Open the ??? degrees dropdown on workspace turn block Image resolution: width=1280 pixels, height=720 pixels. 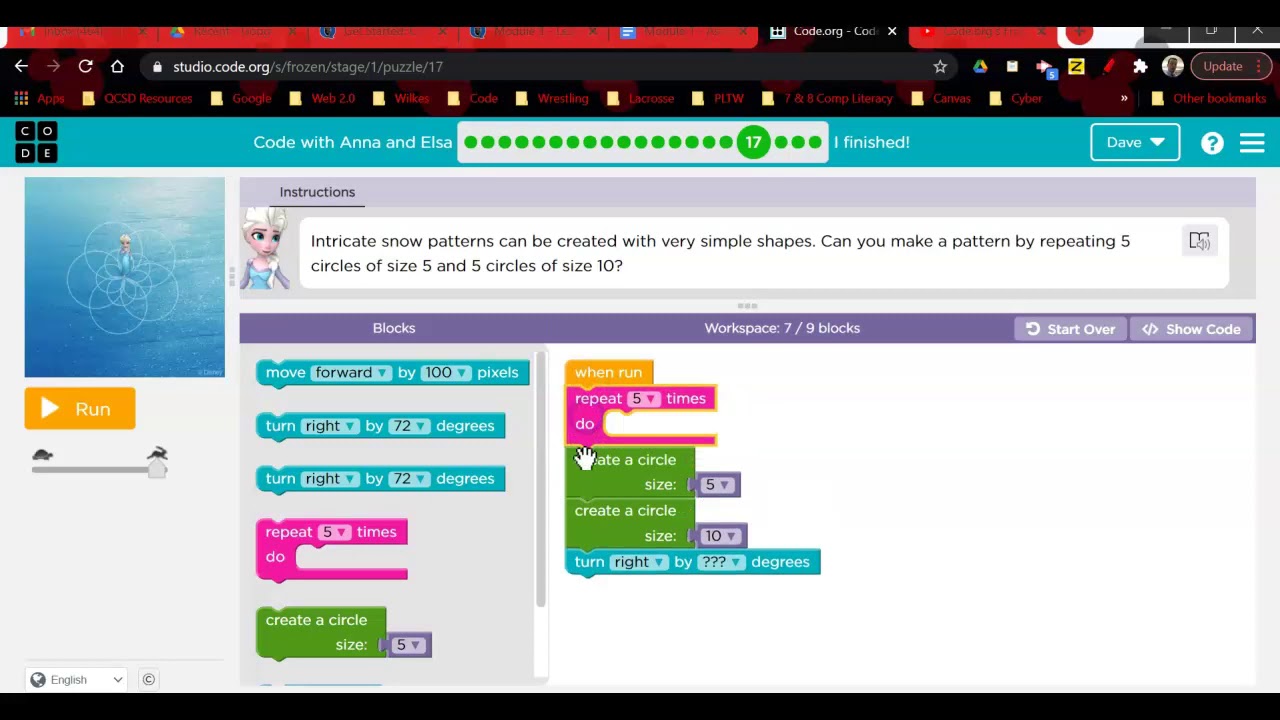click(x=721, y=562)
